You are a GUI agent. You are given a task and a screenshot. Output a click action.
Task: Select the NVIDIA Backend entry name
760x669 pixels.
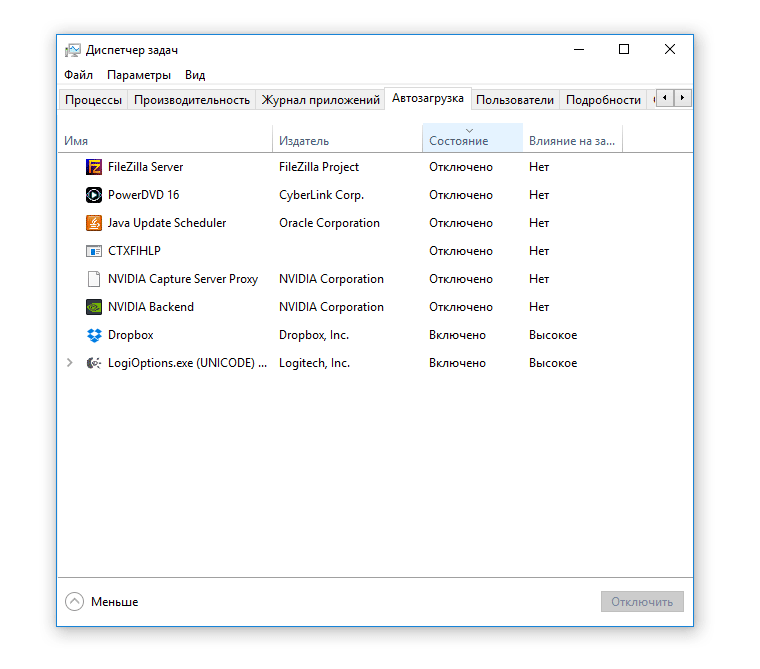point(151,307)
